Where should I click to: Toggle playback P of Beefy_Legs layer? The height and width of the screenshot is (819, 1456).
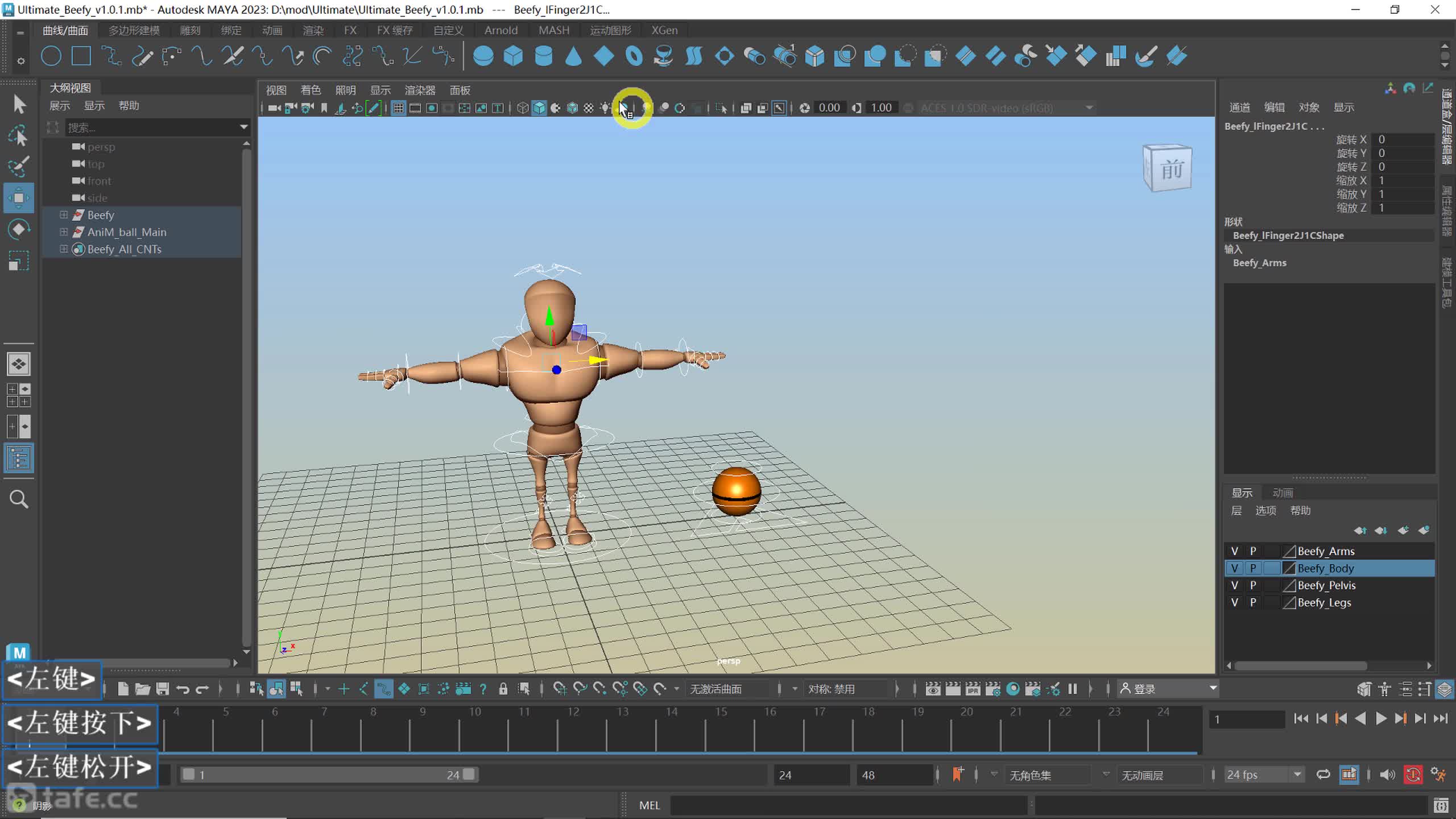1253,602
